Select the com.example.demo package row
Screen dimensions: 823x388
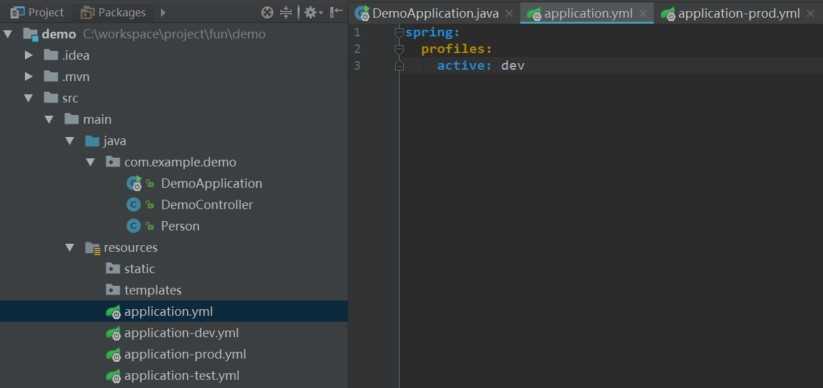(x=174, y=162)
